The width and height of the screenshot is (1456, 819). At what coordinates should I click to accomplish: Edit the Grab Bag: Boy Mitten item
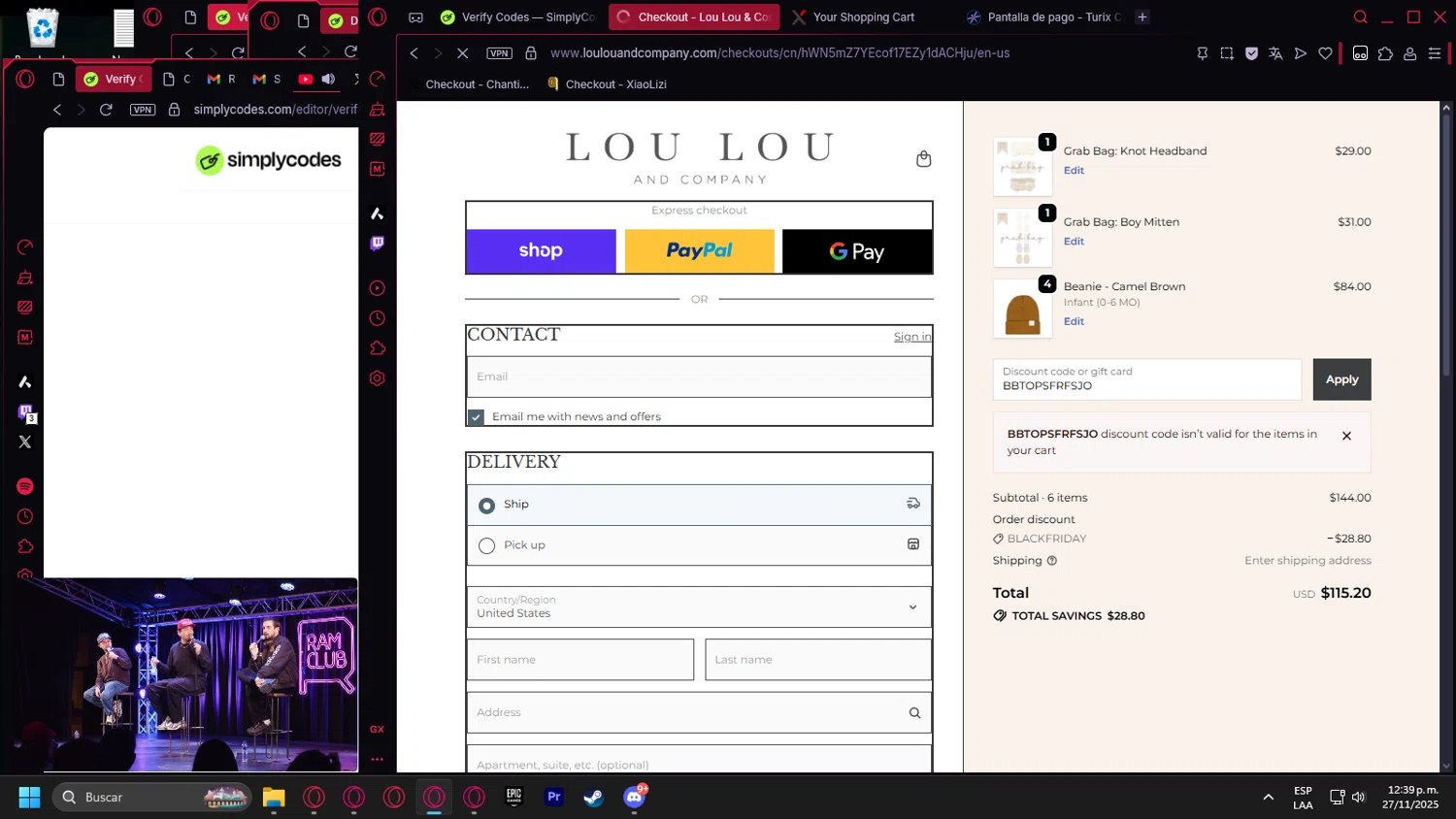click(1074, 242)
